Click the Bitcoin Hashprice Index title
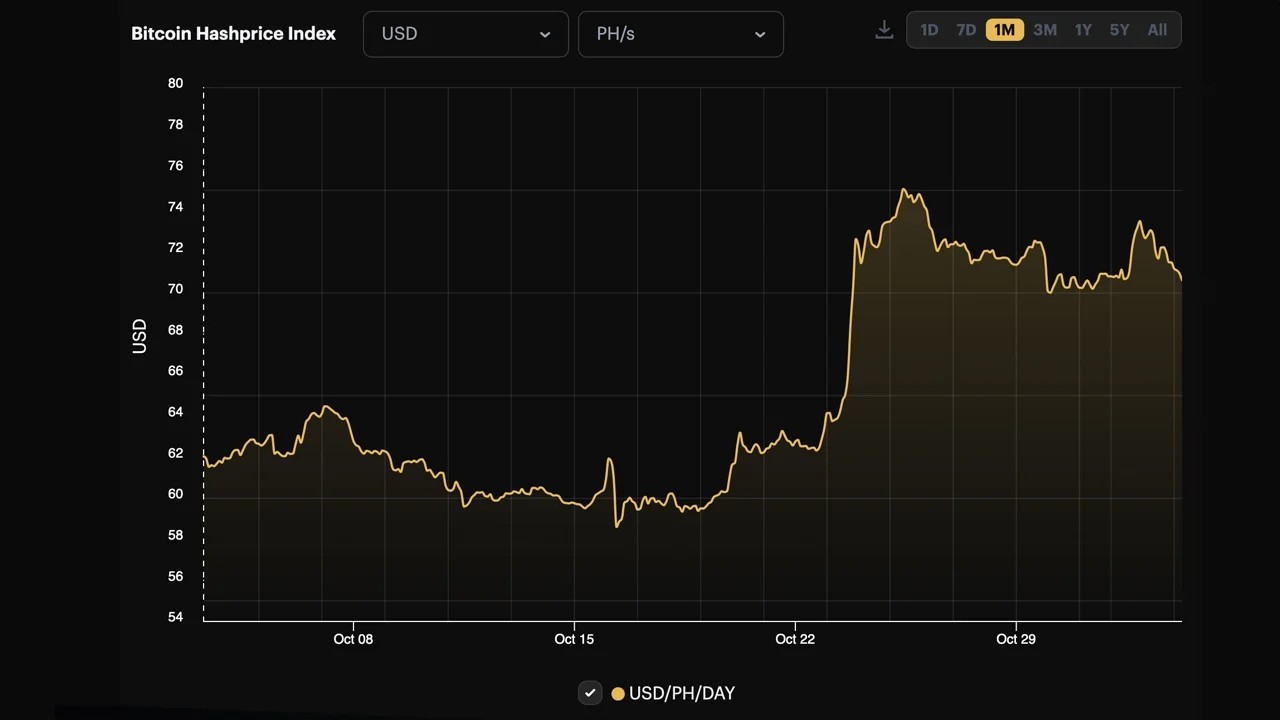 233,33
